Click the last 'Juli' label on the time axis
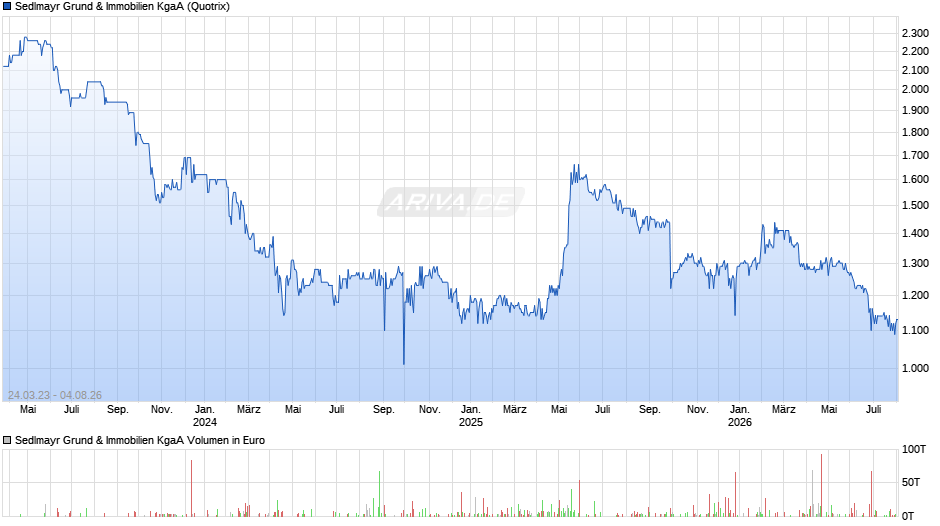This screenshot has width=940, height=526. 873,410
